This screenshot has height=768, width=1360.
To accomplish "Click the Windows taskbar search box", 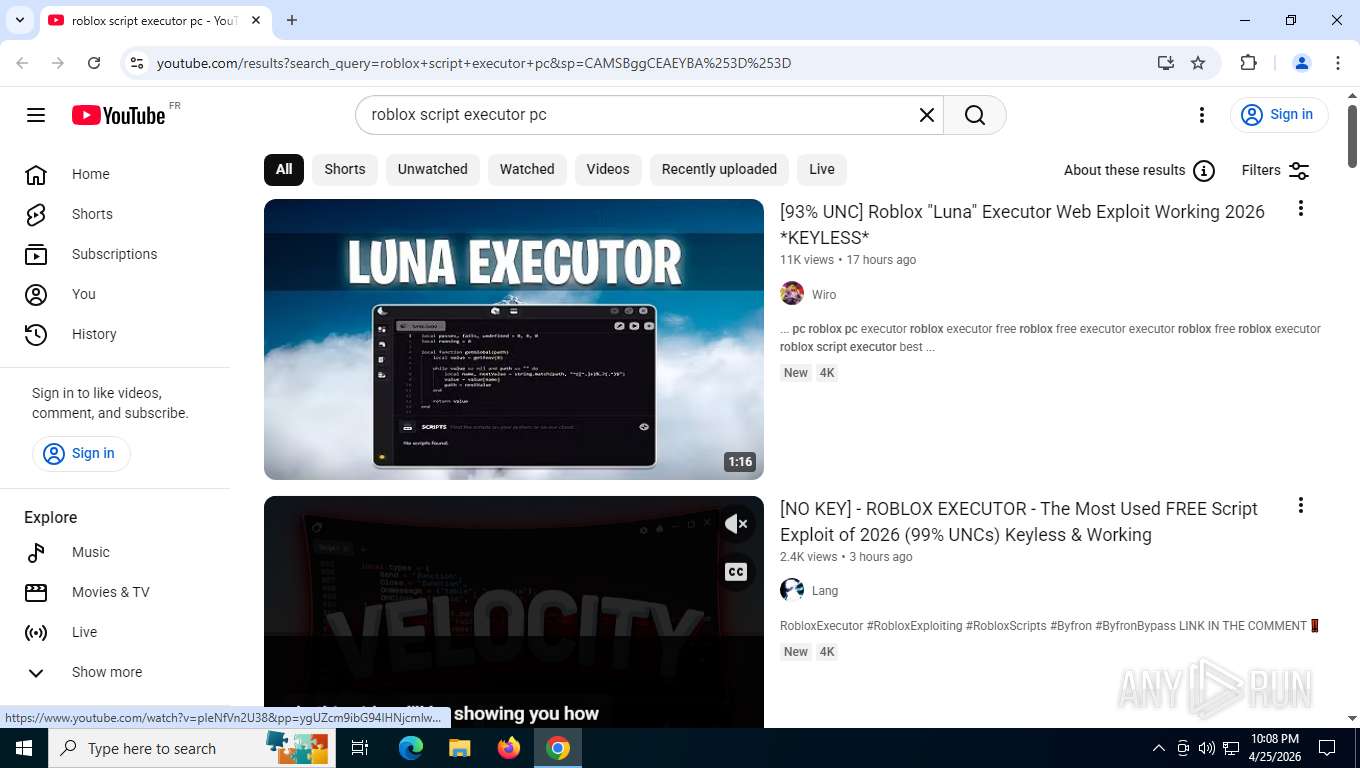I will 191,748.
